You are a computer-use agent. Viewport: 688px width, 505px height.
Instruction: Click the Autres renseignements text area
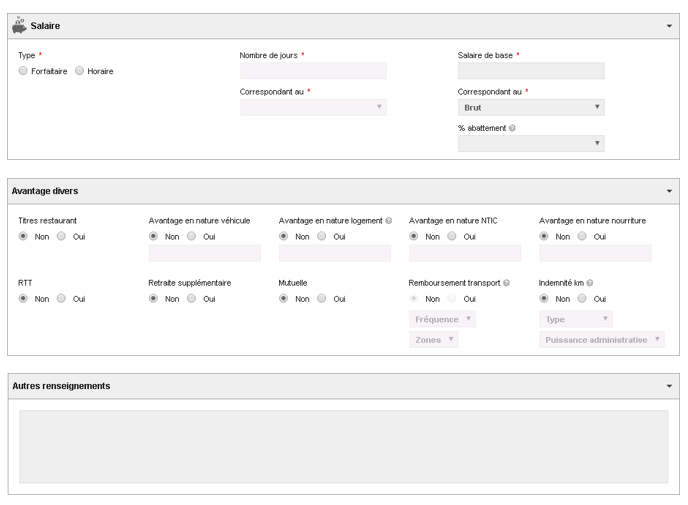point(344,447)
